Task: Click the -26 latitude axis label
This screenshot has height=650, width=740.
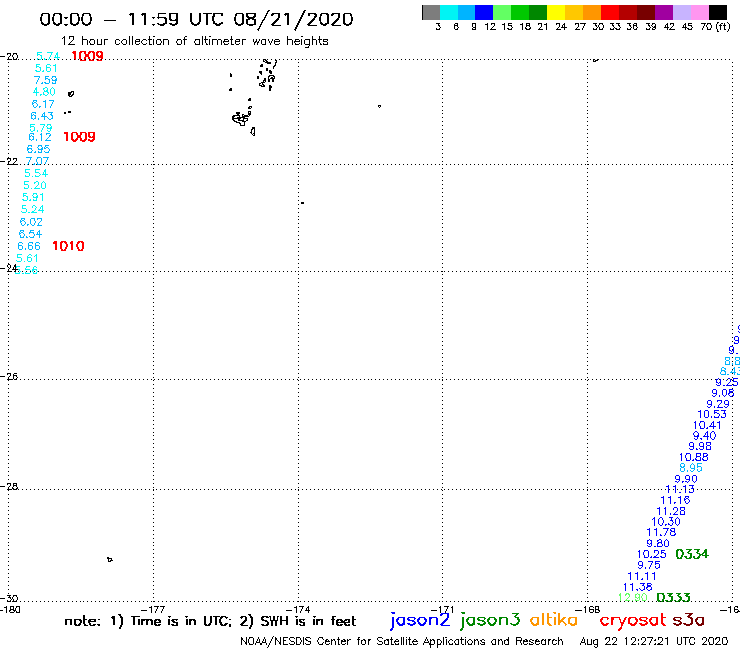Action: [x=9, y=376]
